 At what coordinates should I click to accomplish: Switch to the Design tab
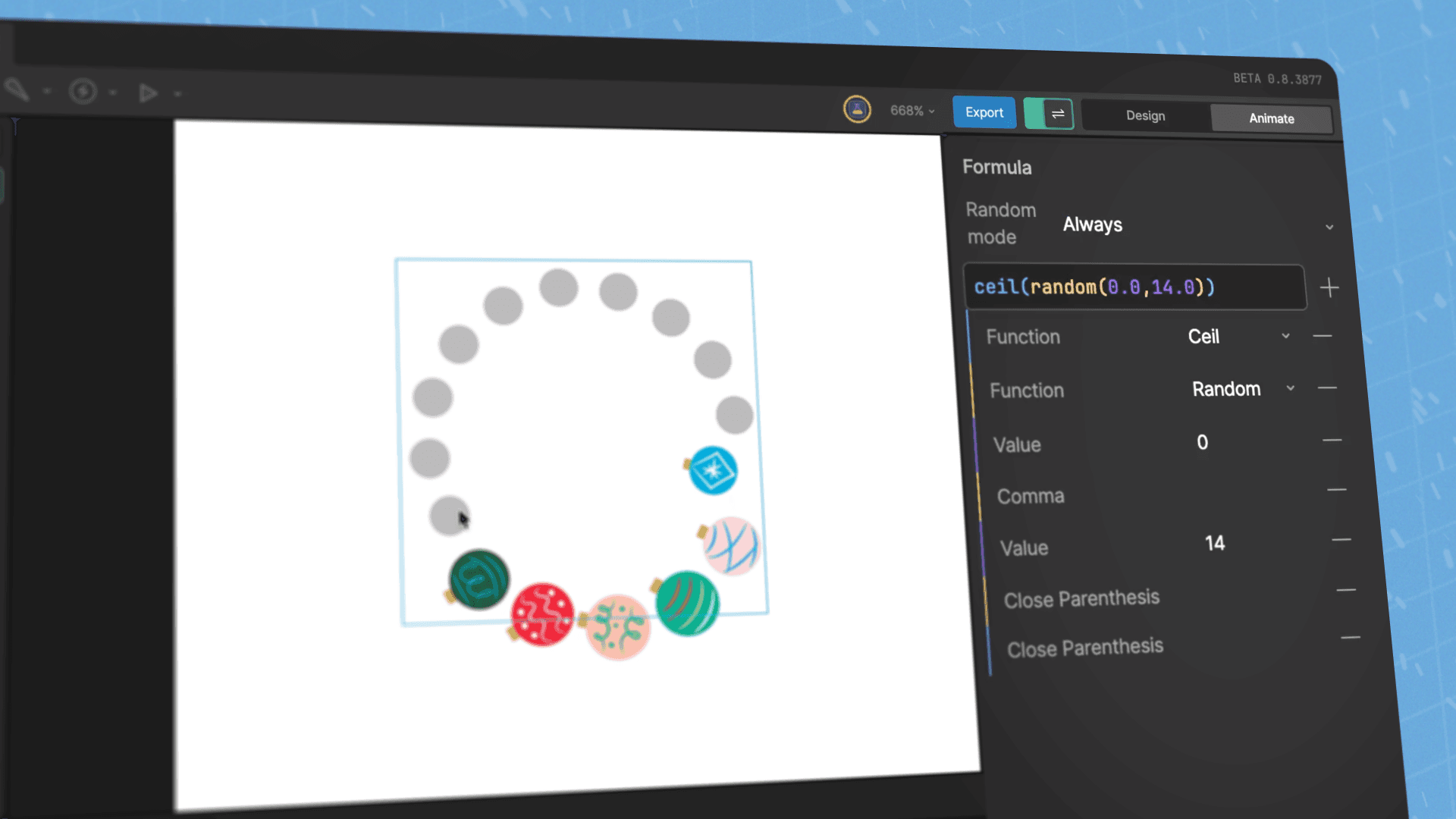(1145, 116)
